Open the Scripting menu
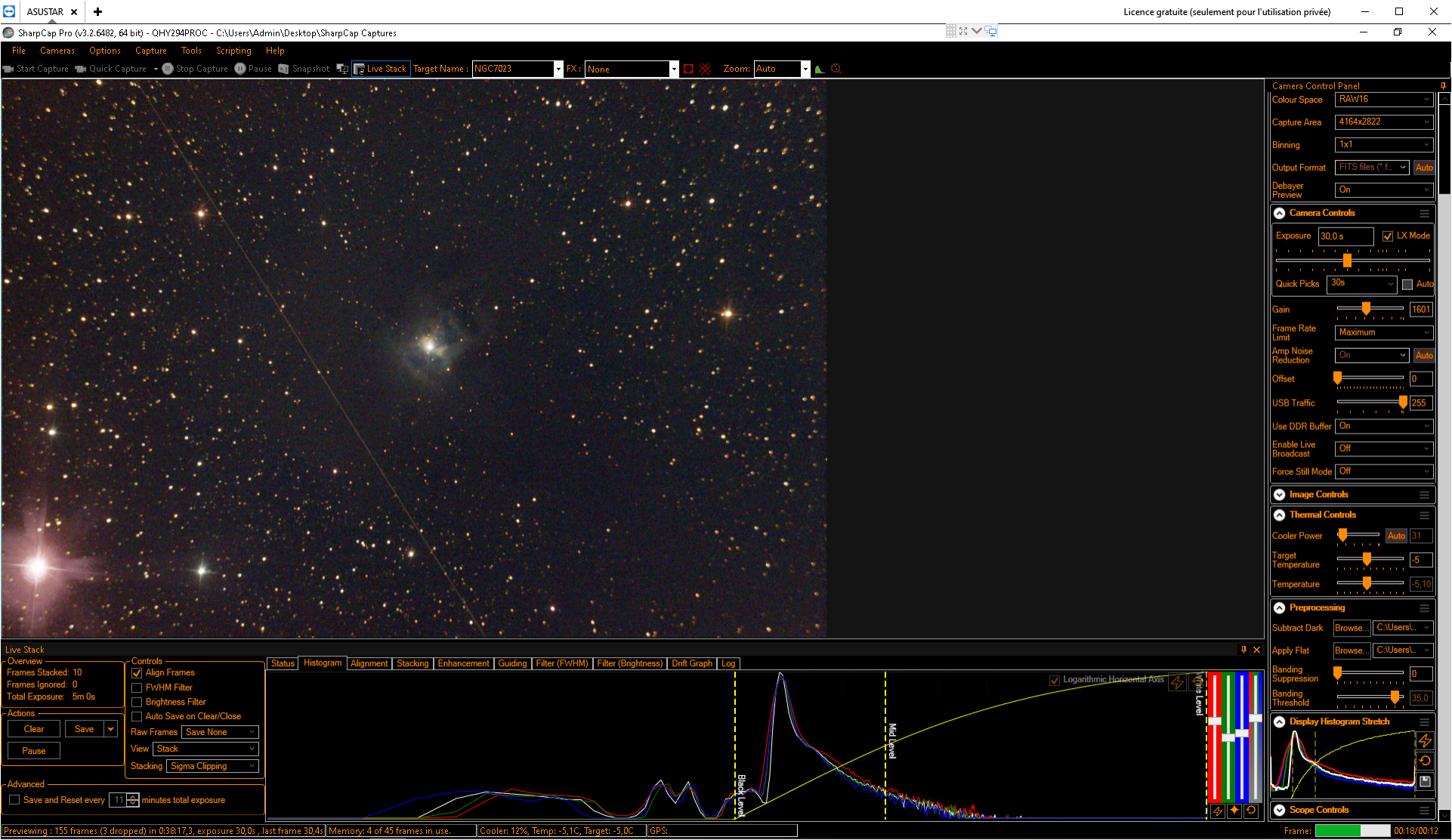 [233, 51]
